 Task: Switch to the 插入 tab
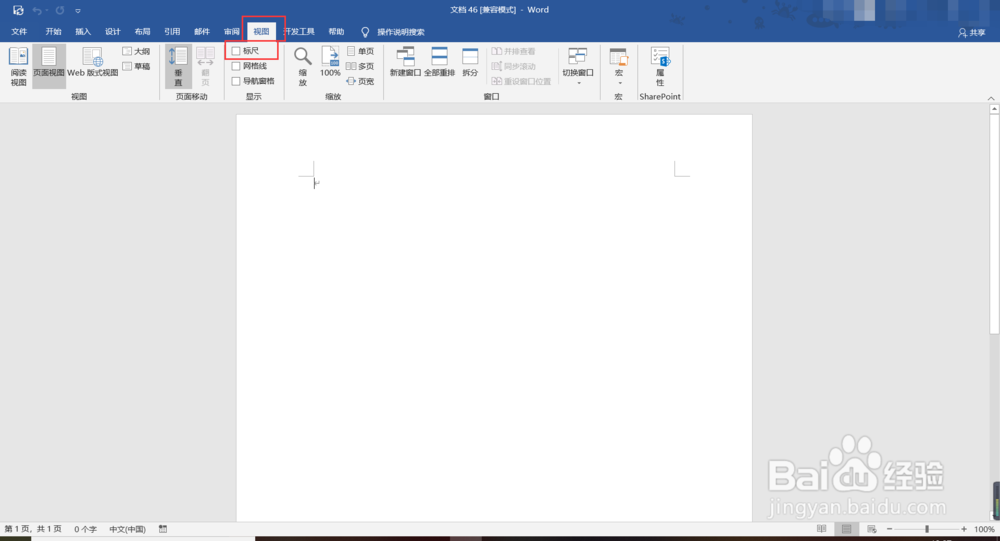point(83,31)
